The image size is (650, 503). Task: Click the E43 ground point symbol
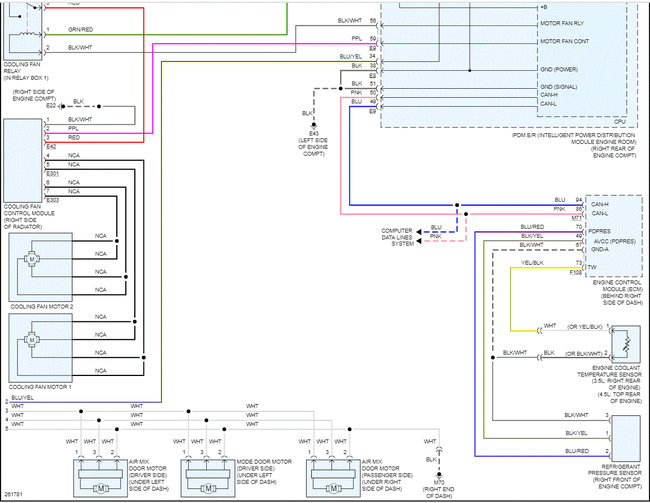314,126
